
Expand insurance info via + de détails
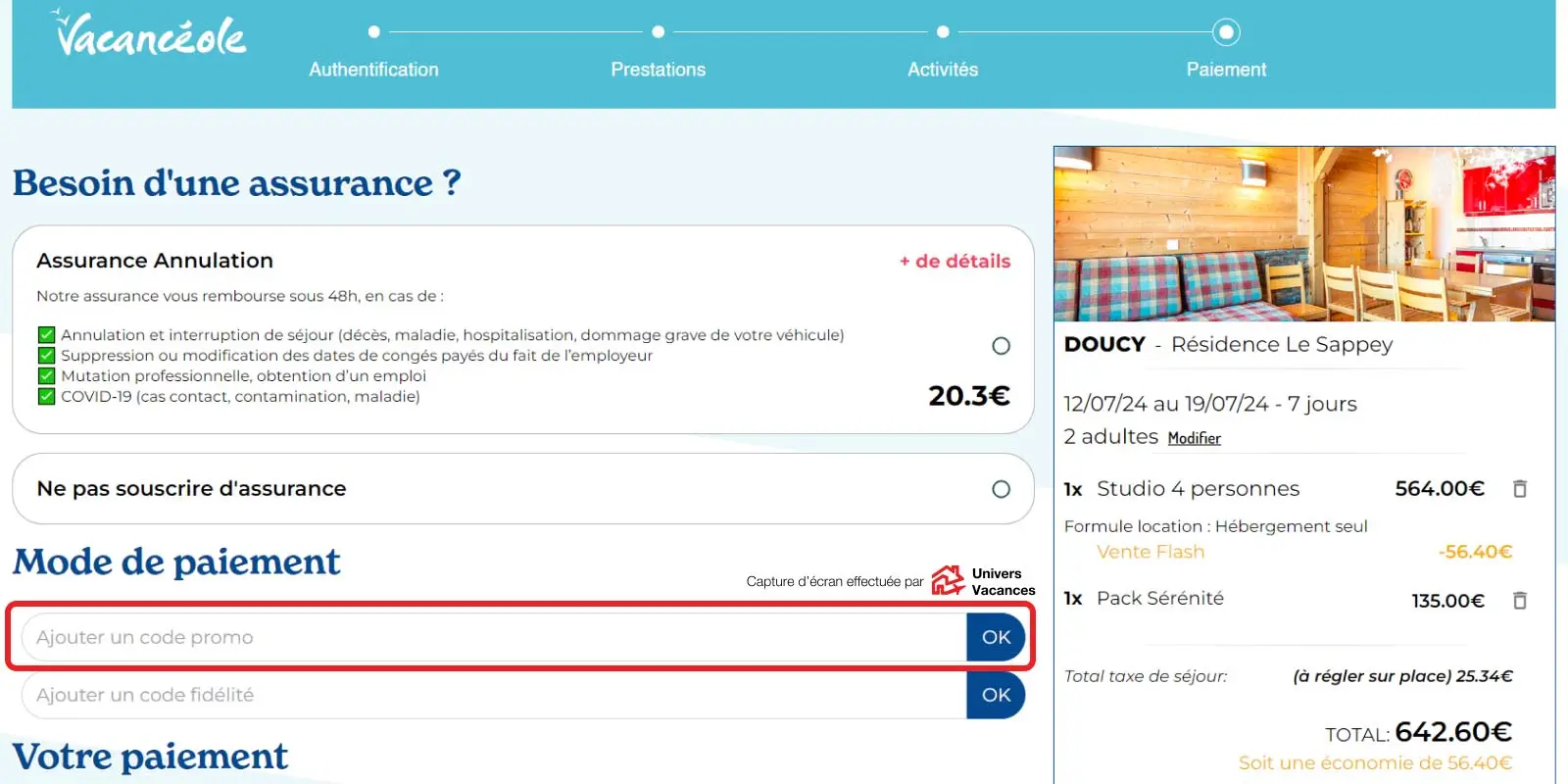click(955, 261)
